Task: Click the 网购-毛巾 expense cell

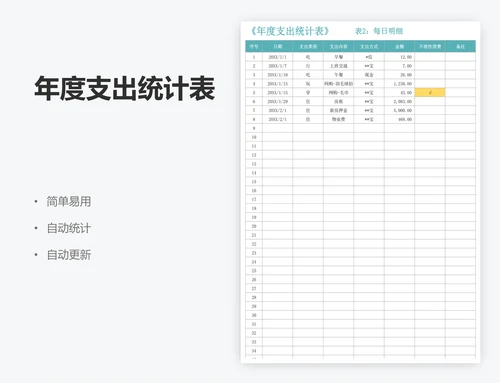Action: (x=339, y=93)
